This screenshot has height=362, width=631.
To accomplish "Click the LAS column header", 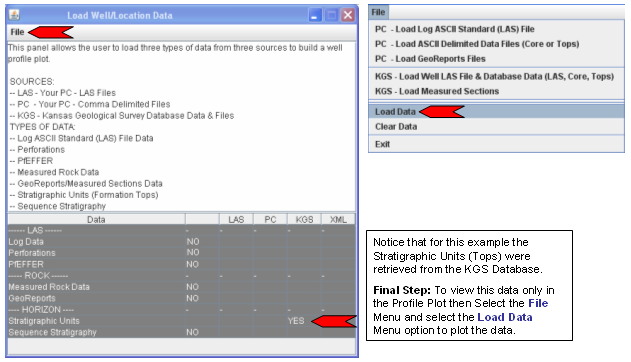I will (x=236, y=219).
